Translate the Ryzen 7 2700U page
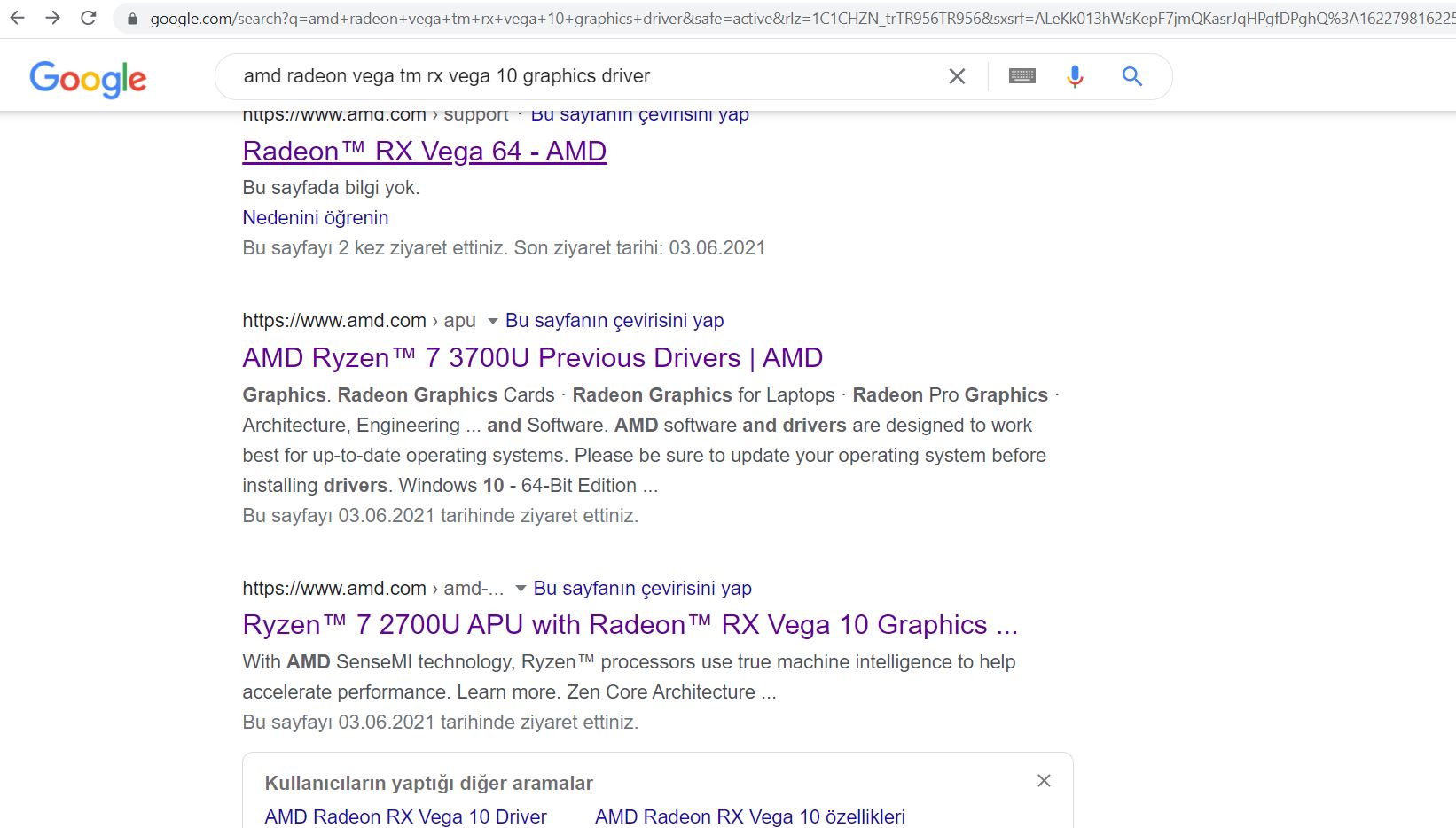The image size is (1456, 828). point(643,589)
